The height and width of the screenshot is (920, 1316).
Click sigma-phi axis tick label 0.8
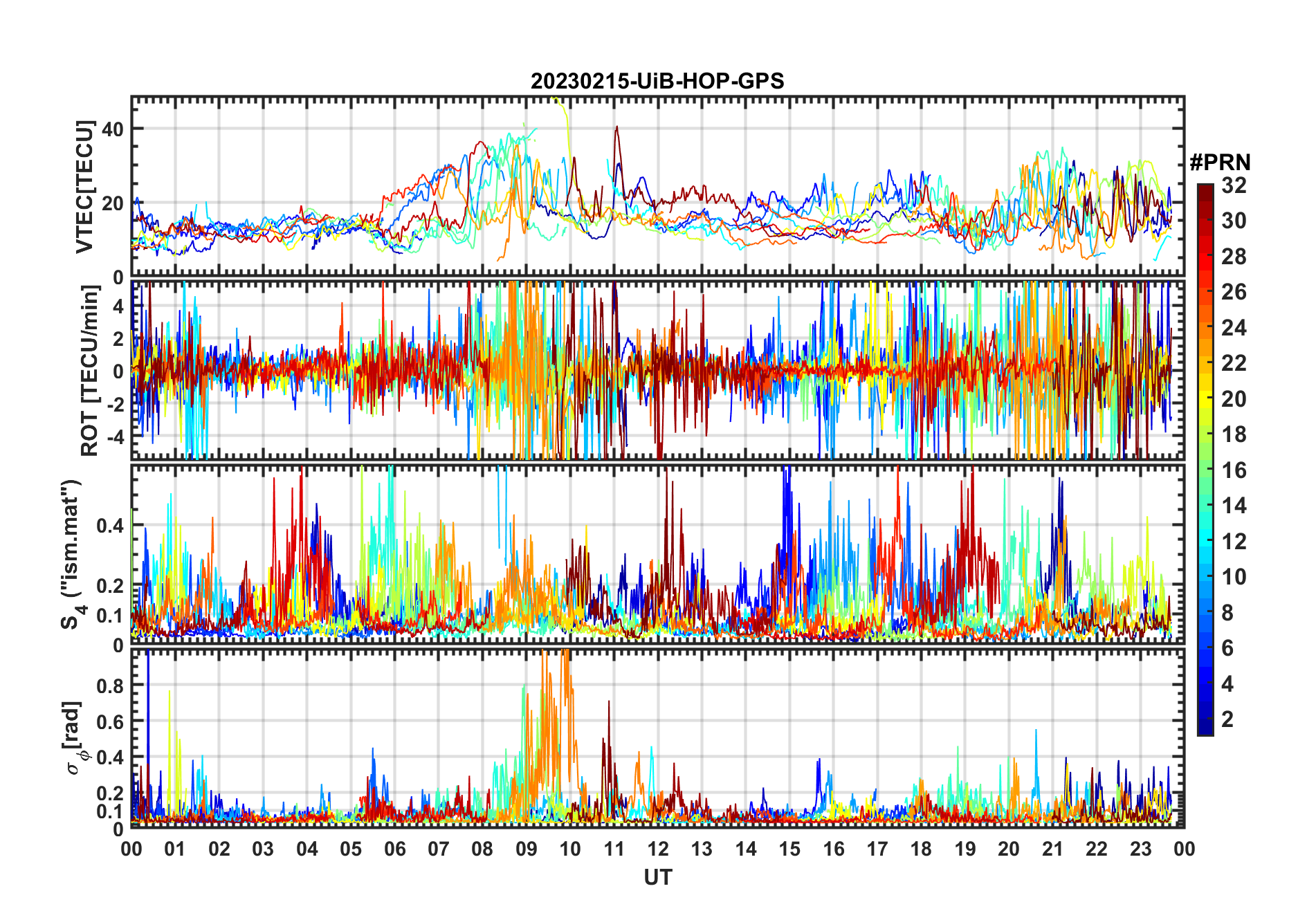pyautogui.click(x=110, y=686)
